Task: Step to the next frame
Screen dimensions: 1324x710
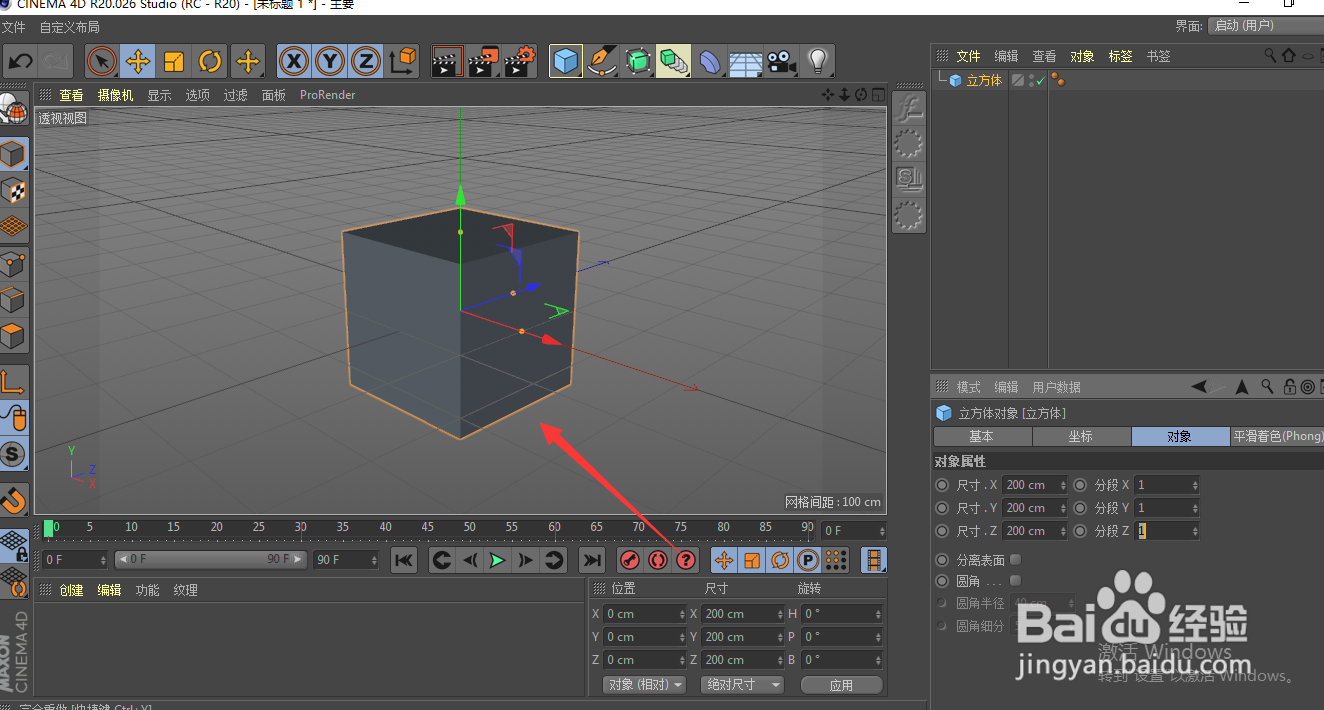Action: pos(525,560)
